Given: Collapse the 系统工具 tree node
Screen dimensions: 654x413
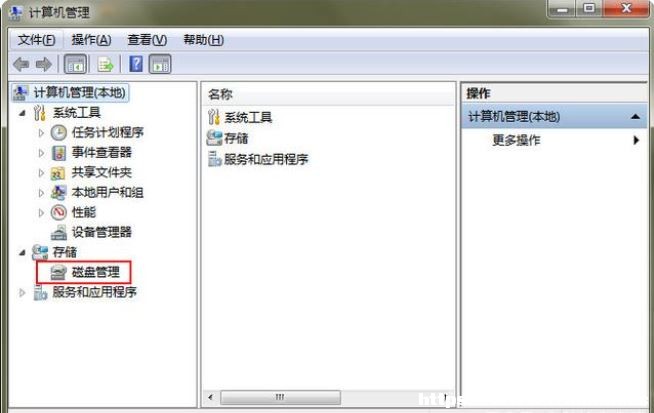Looking at the screenshot, I should tap(22, 113).
